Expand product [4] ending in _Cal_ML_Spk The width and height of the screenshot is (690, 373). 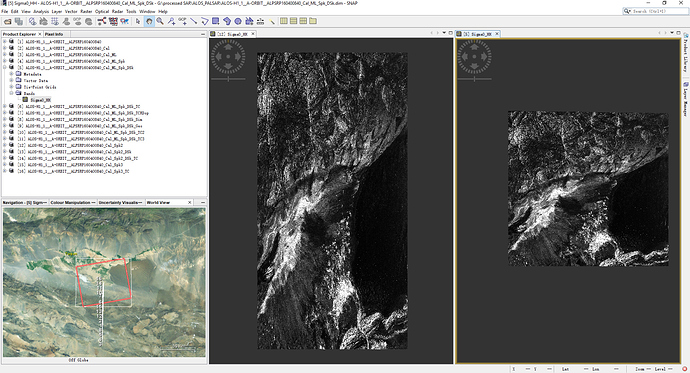[5, 61]
